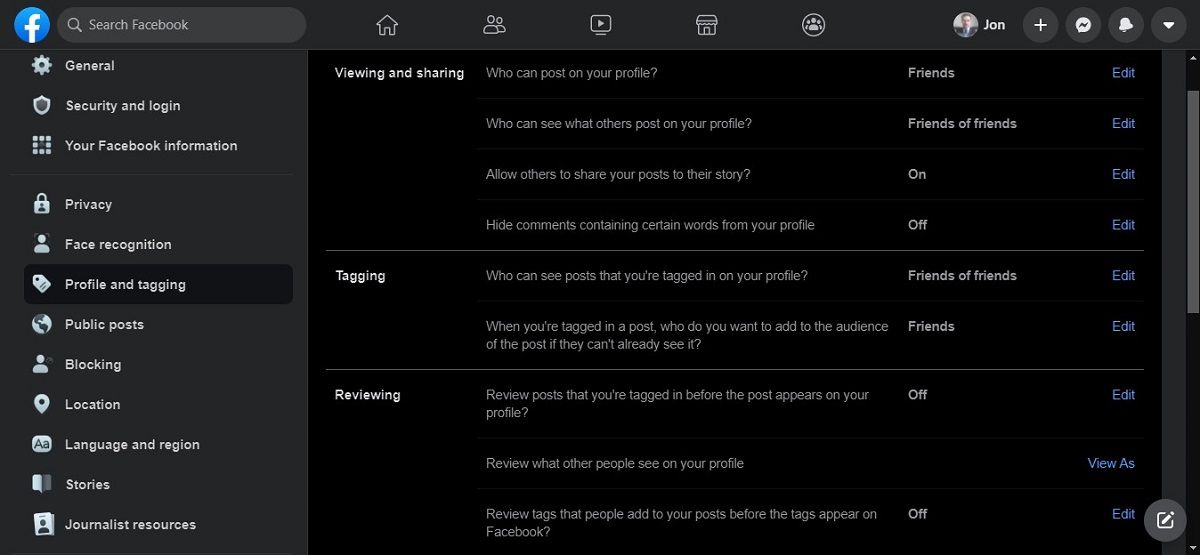Edit who can post on your profile
1200x555 pixels.
pyautogui.click(x=1123, y=73)
